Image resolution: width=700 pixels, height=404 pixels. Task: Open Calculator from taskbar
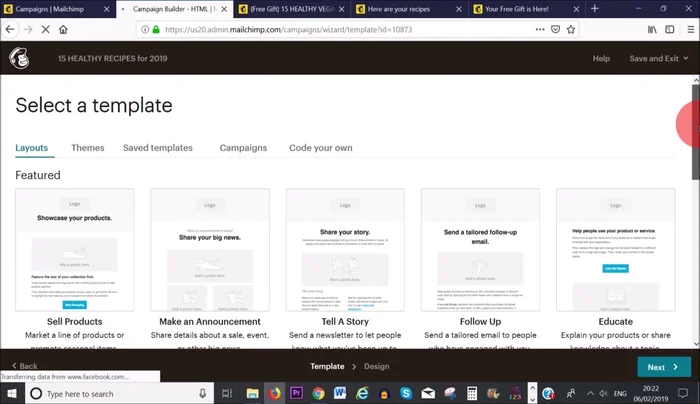(472, 393)
